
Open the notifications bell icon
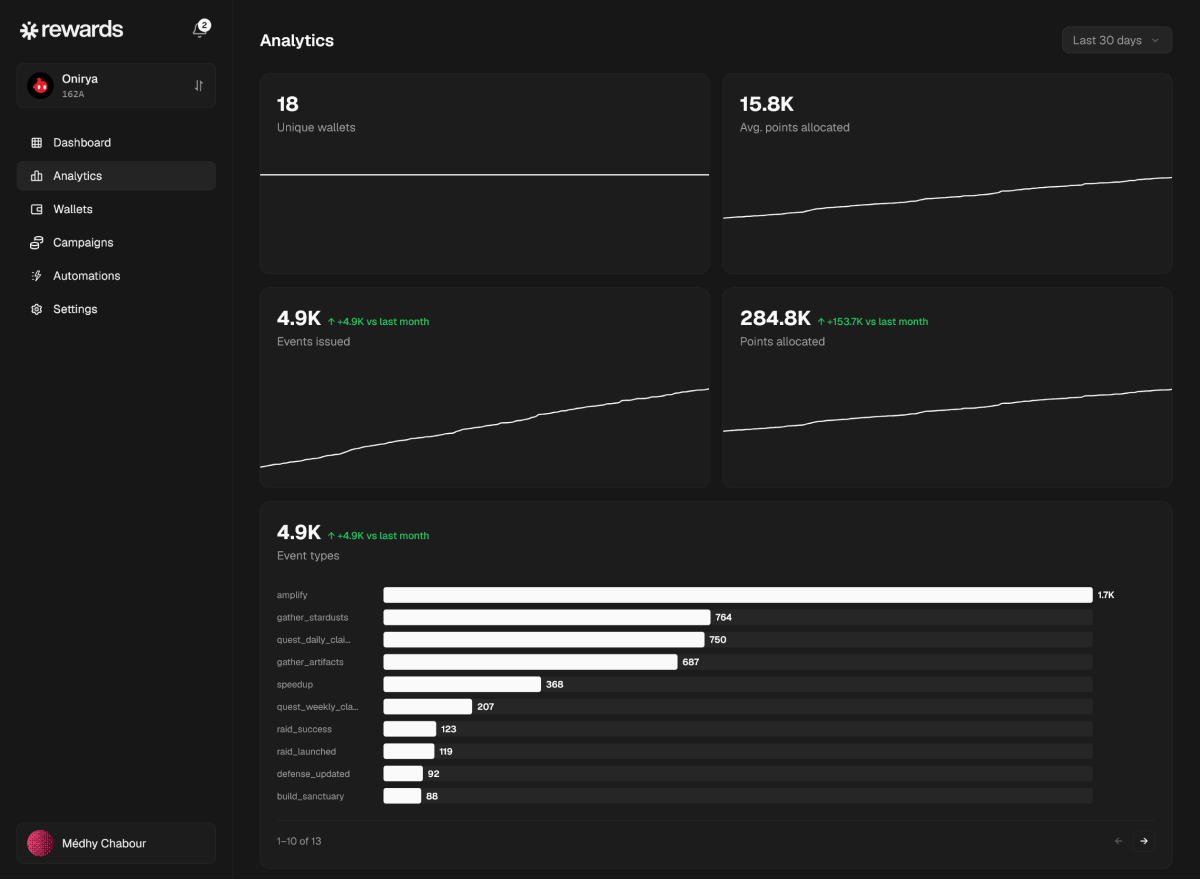(x=200, y=30)
